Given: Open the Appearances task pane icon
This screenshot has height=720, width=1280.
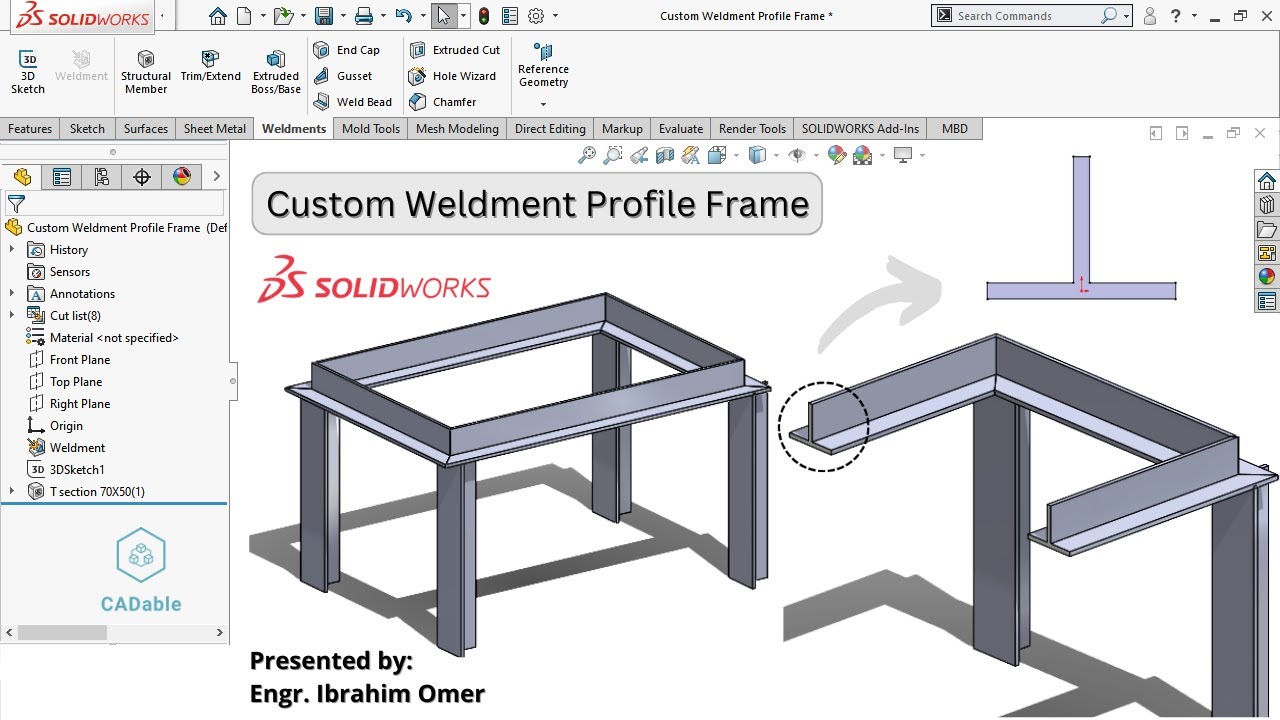Looking at the screenshot, I should point(1267,277).
